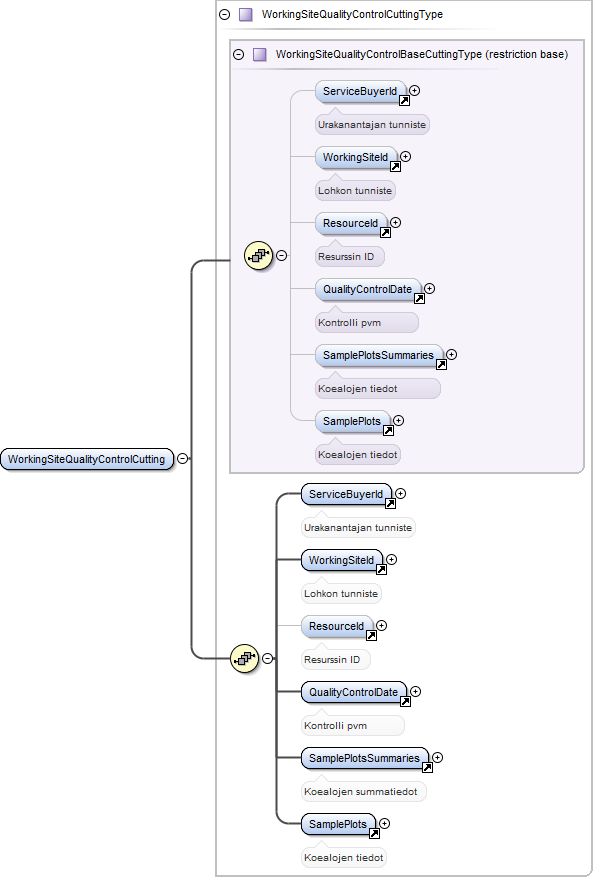Click WorkingSiteId reference arrow in restriction base
The width and height of the screenshot is (594, 878).
click(395, 167)
